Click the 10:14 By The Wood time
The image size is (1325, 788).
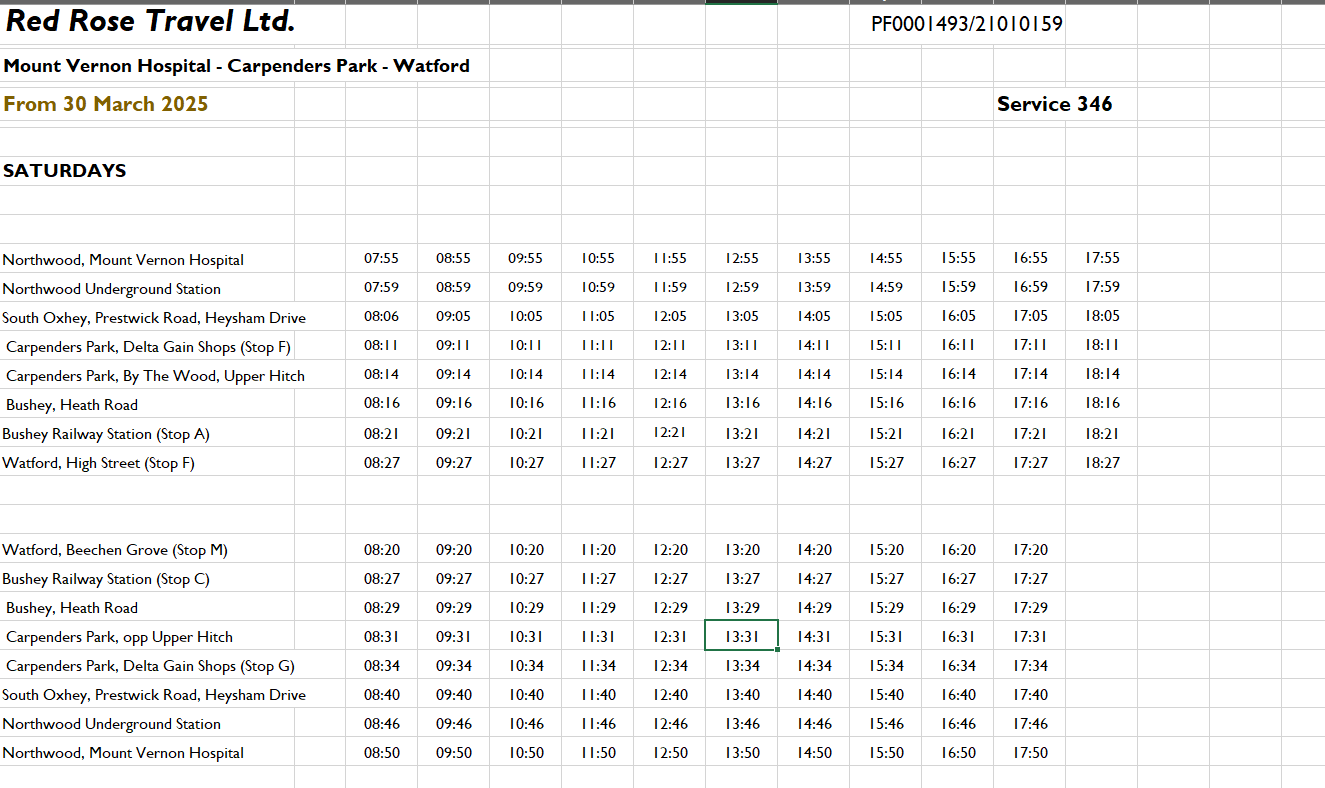[526, 374]
